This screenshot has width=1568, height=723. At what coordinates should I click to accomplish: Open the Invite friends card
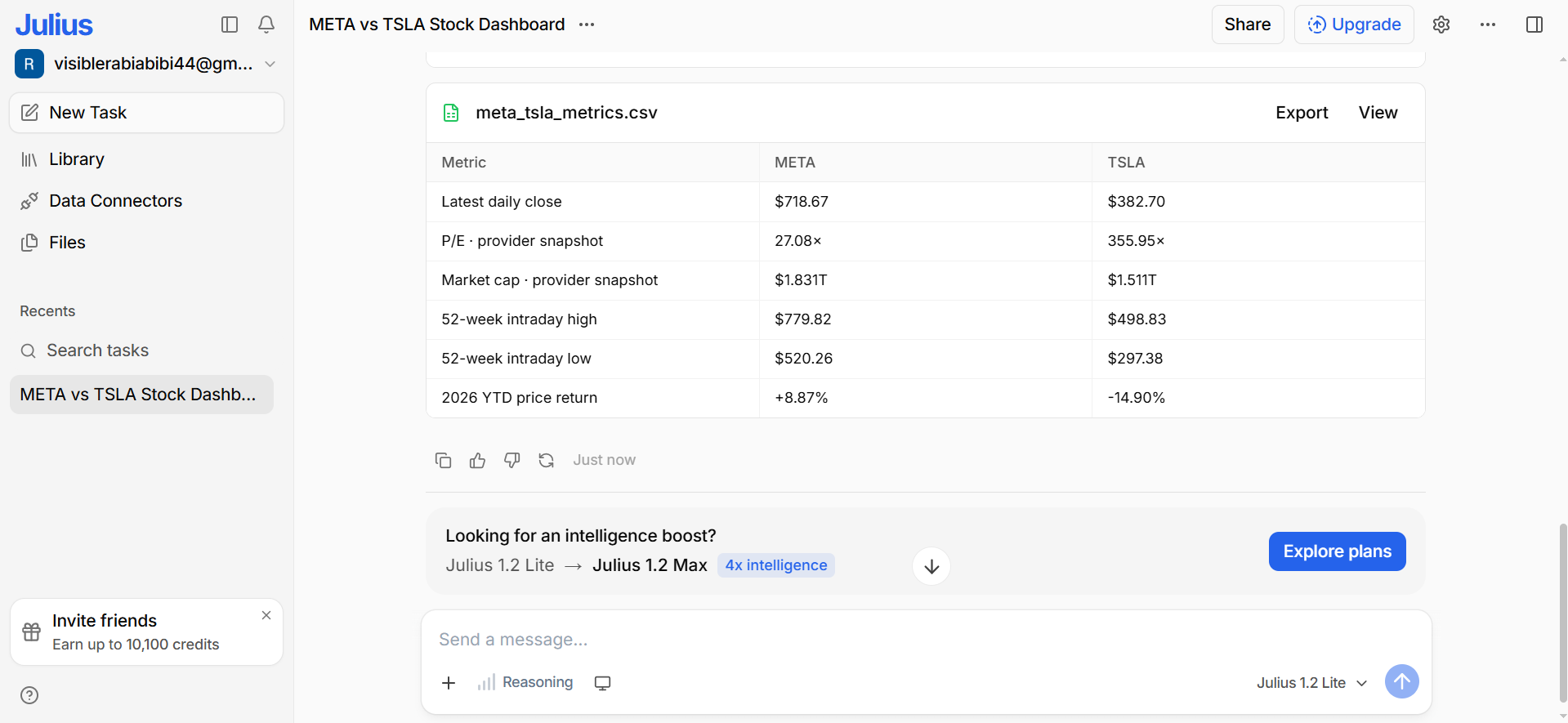pos(147,632)
